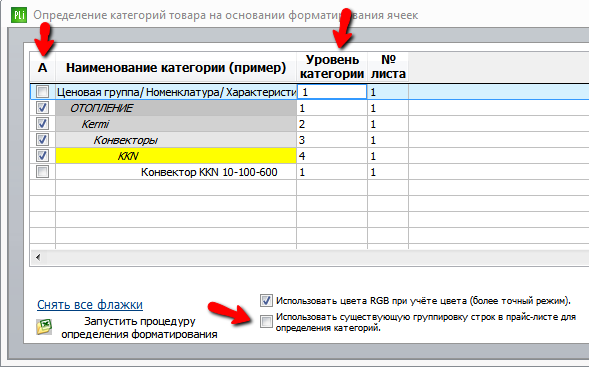Click the A column header
The width and height of the screenshot is (589, 367).
coord(42,68)
